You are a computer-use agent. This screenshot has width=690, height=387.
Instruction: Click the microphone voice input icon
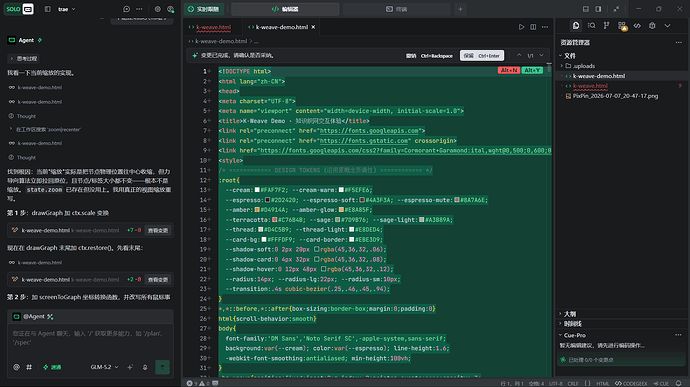pos(145,367)
